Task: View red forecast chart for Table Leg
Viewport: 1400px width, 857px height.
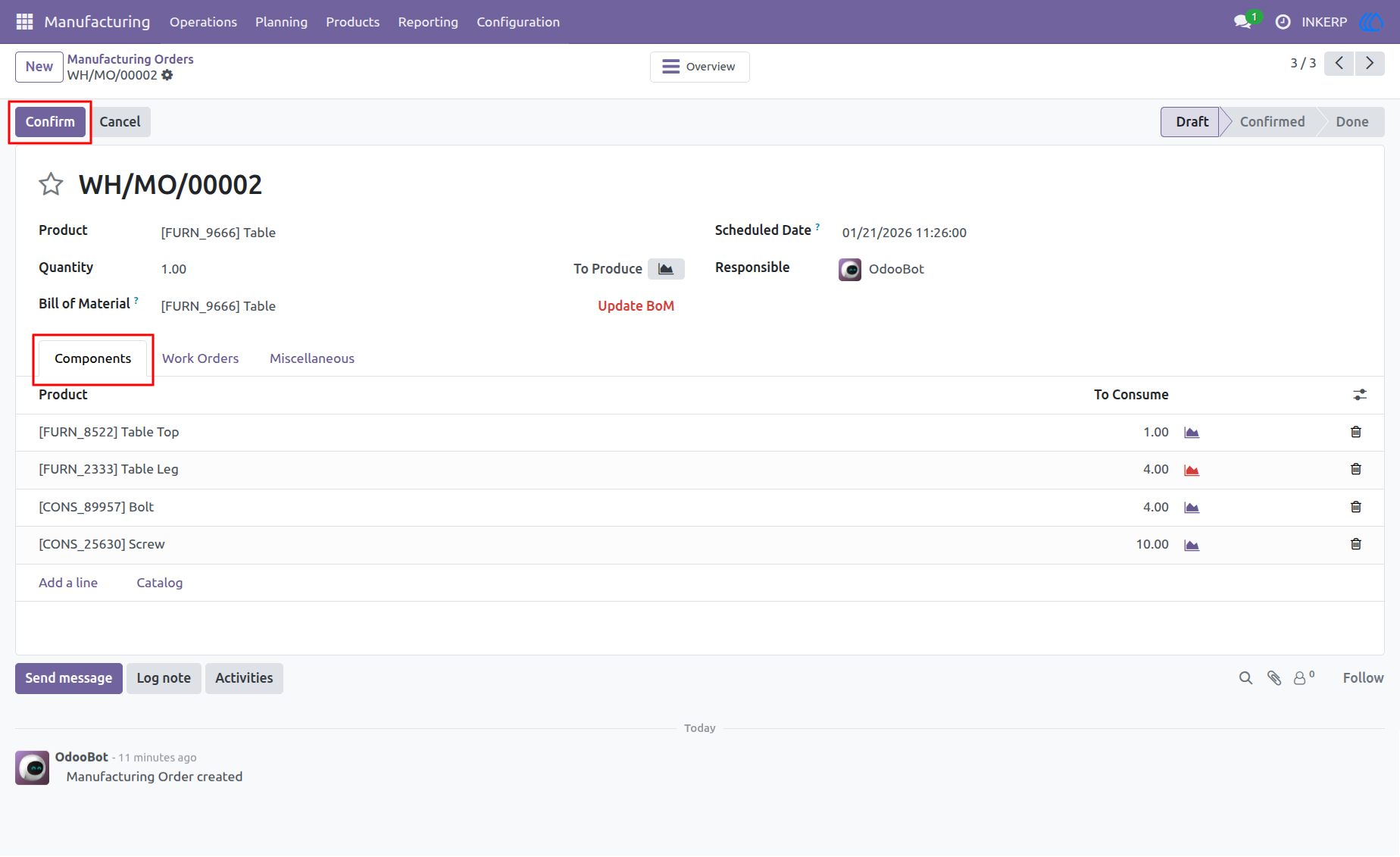Action: (x=1192, y=470)
